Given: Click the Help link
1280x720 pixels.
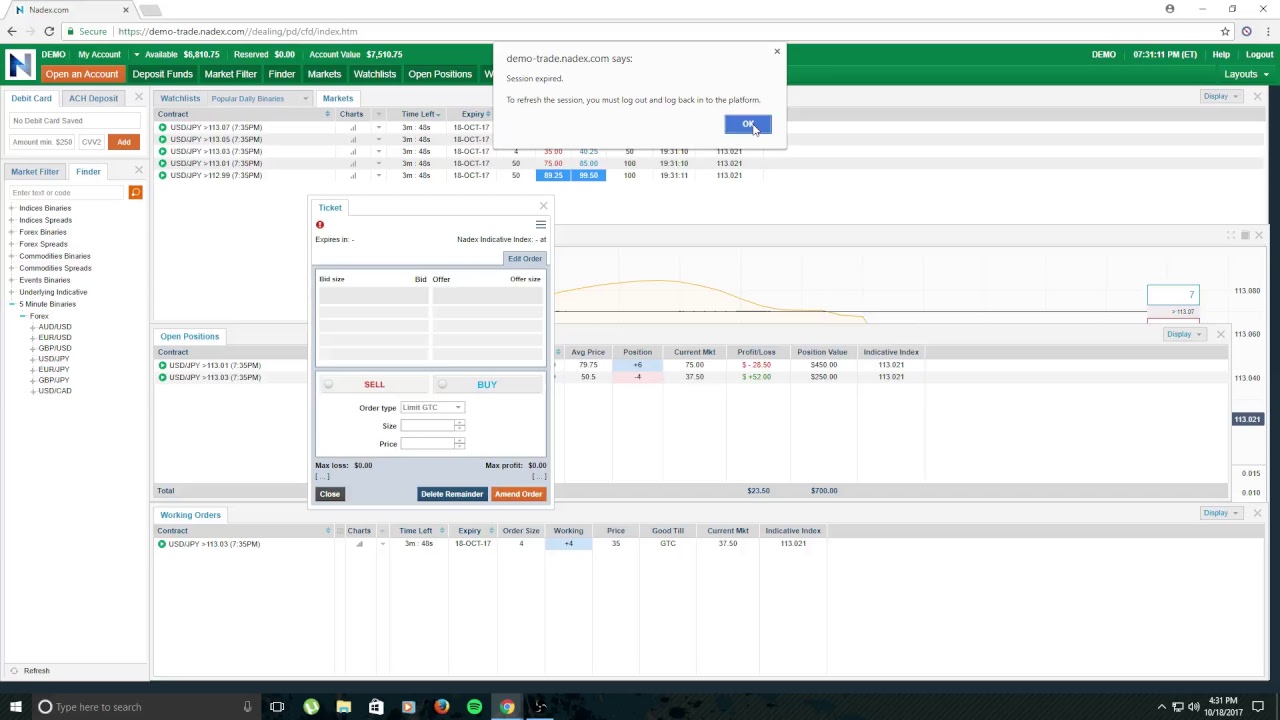Looking at the screenshot, I should pos(1221,54).
